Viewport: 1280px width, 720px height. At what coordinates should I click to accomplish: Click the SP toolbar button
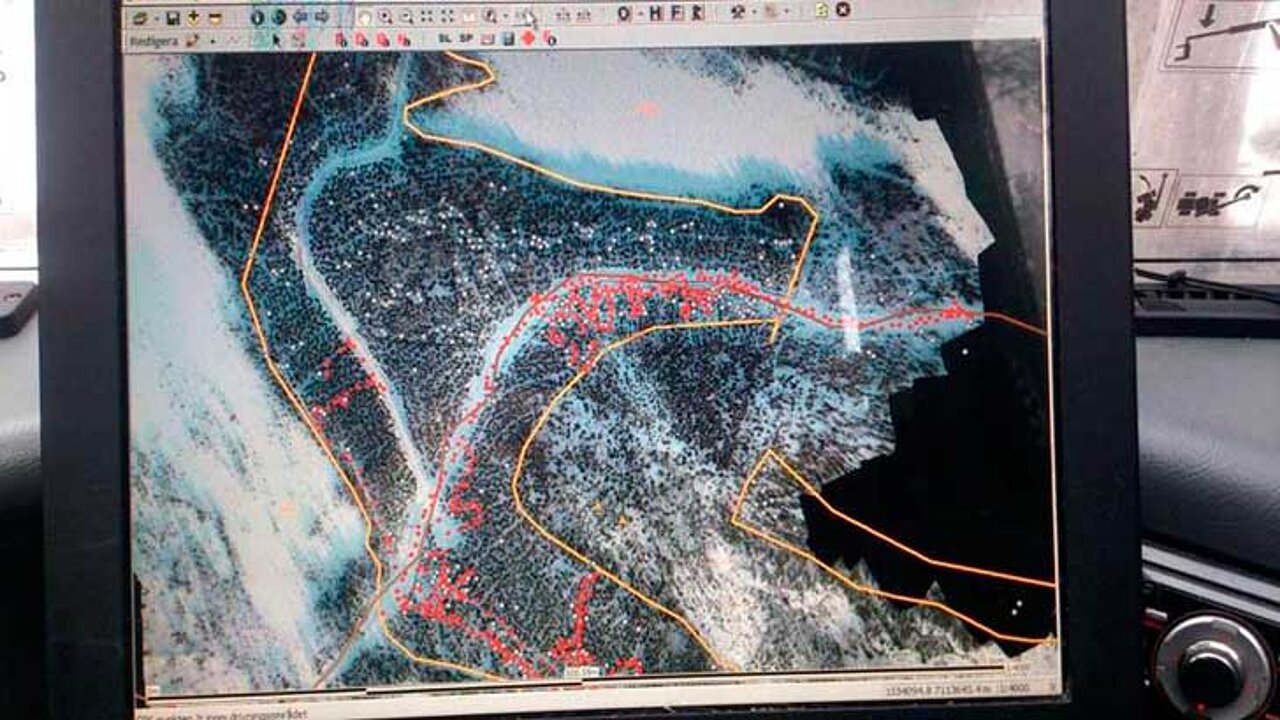[466, 38]
